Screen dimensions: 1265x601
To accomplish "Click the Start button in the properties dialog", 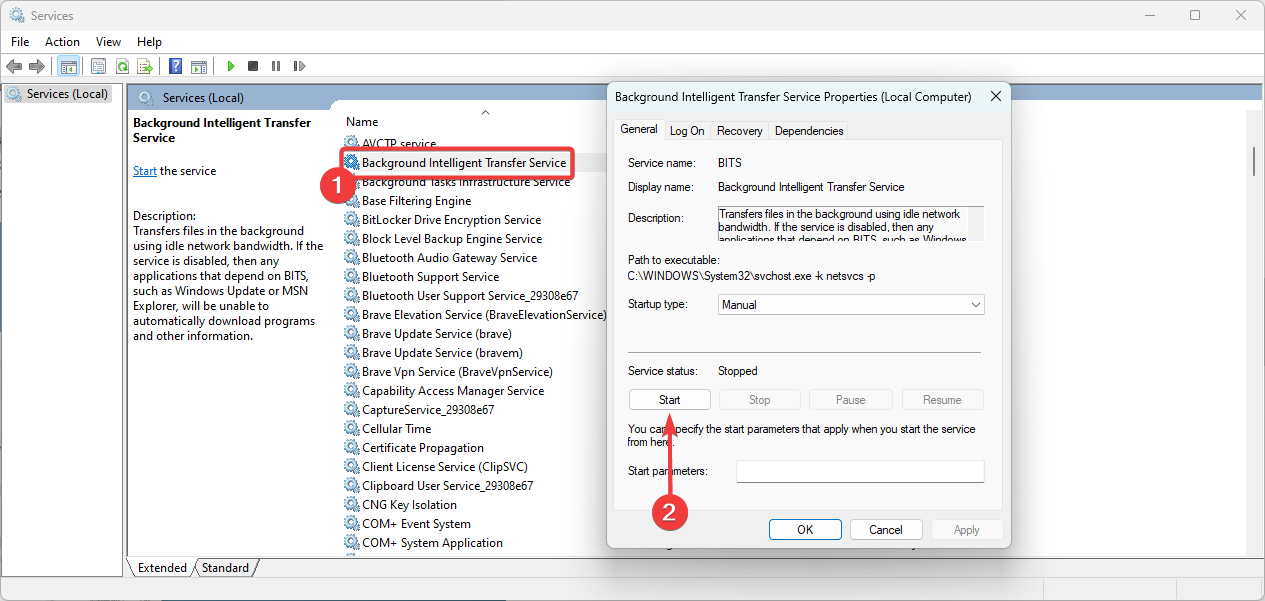I will (x=670, y=400).
